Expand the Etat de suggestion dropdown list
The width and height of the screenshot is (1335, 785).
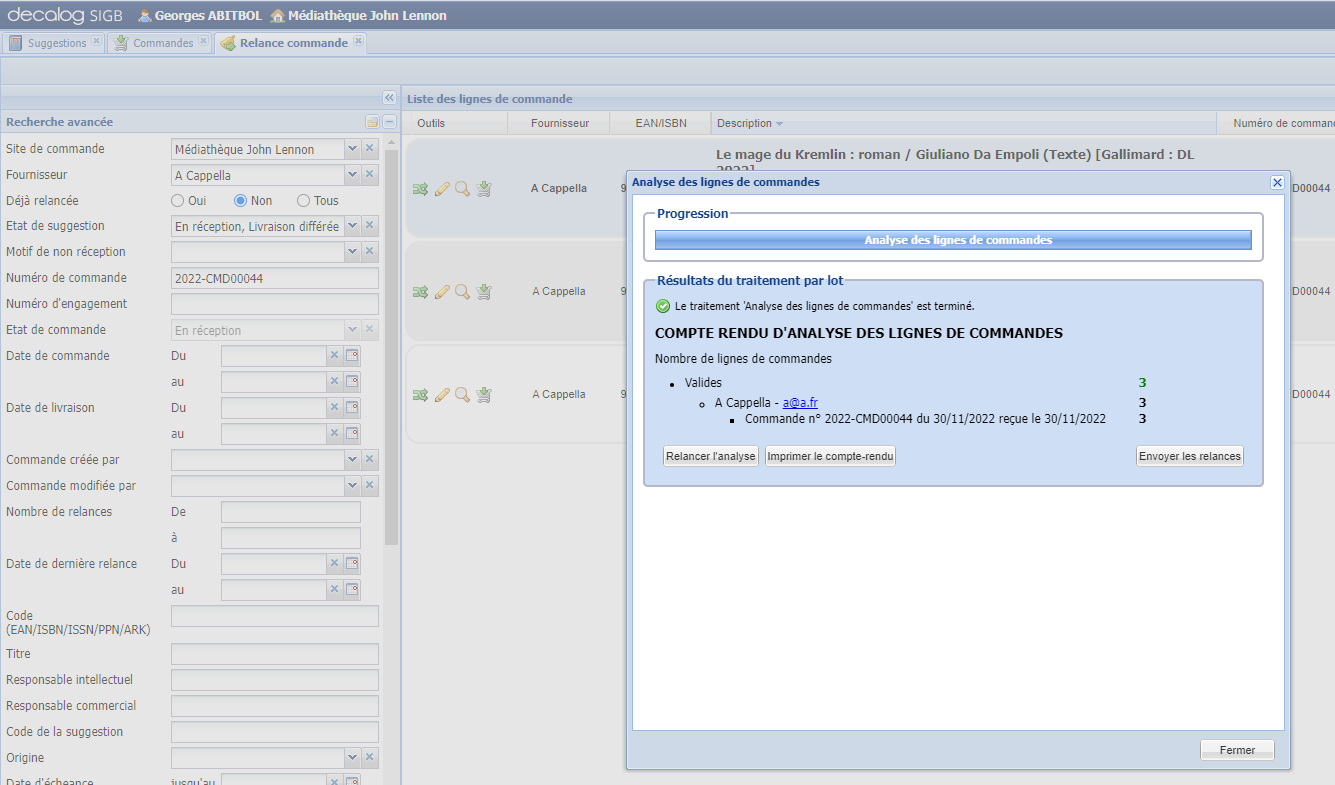point(352,225)
